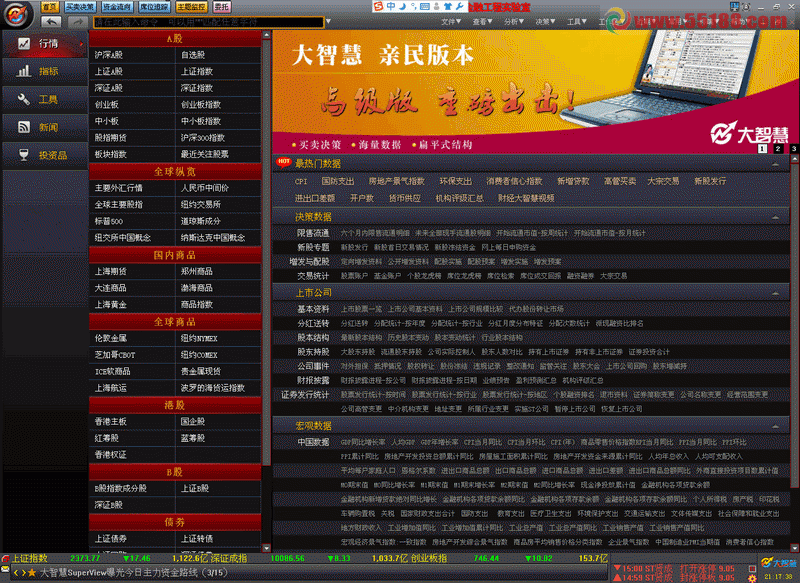Open the 房地产景气指数 link
Image resolution: width=800 pixels, height=583 pixels.
click(x=396, y=182)
